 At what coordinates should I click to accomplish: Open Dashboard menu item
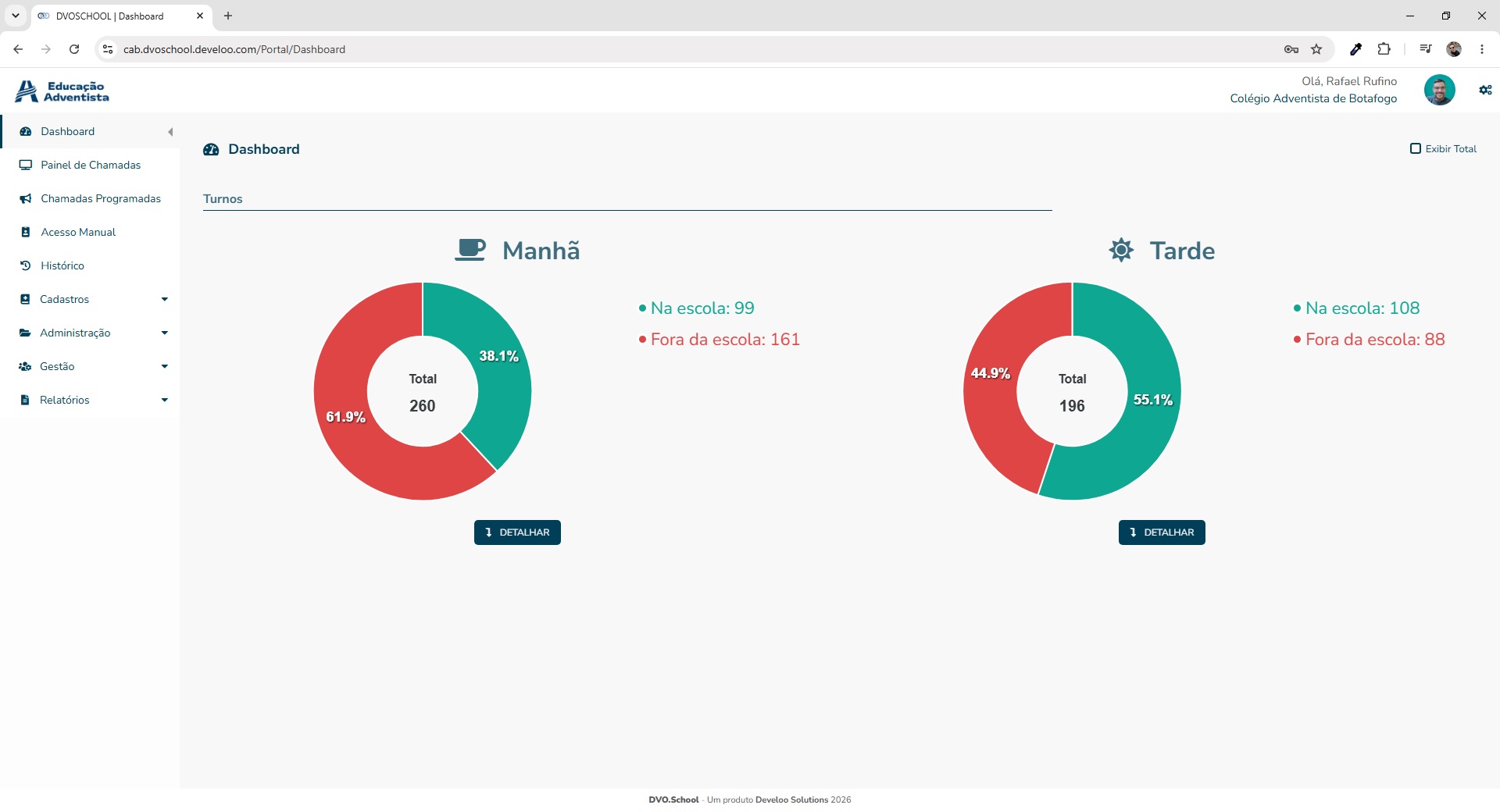tap(91, 131)
